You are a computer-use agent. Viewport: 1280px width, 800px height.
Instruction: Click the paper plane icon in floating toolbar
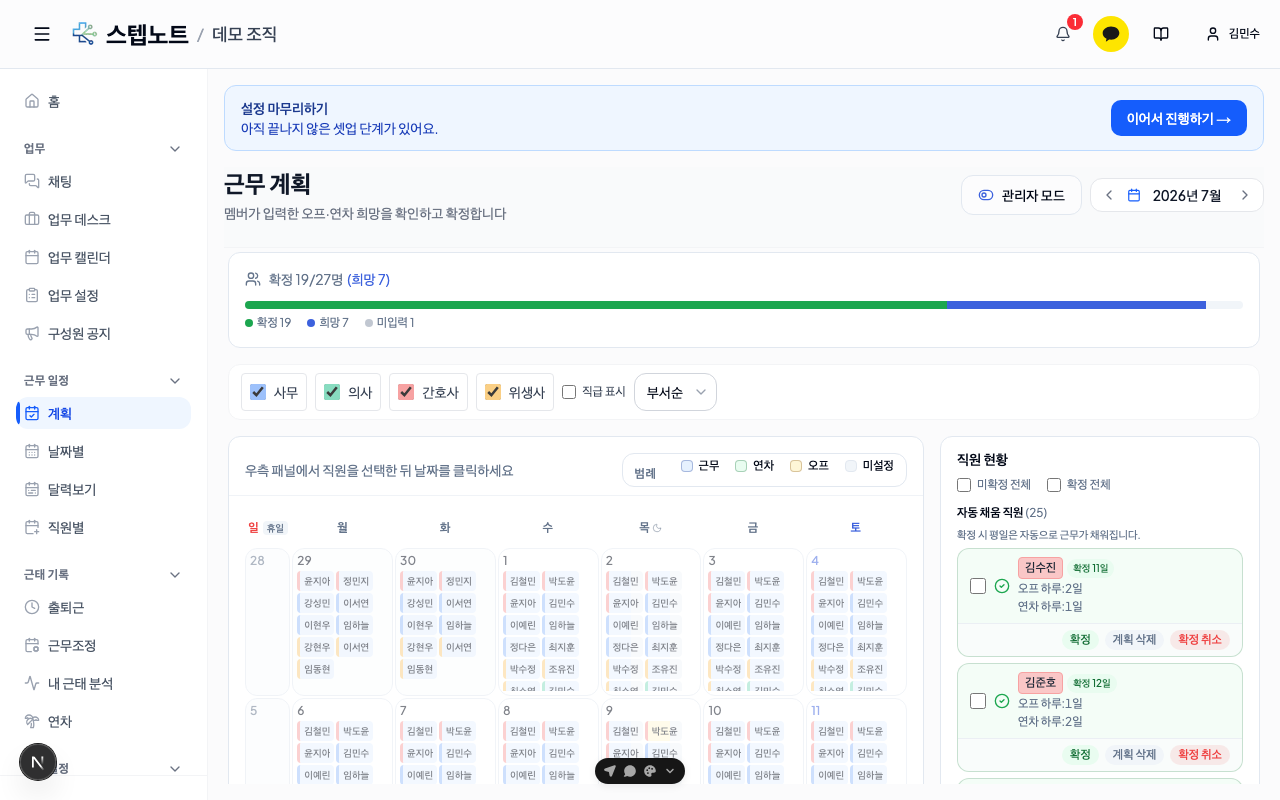pos(610,771)
